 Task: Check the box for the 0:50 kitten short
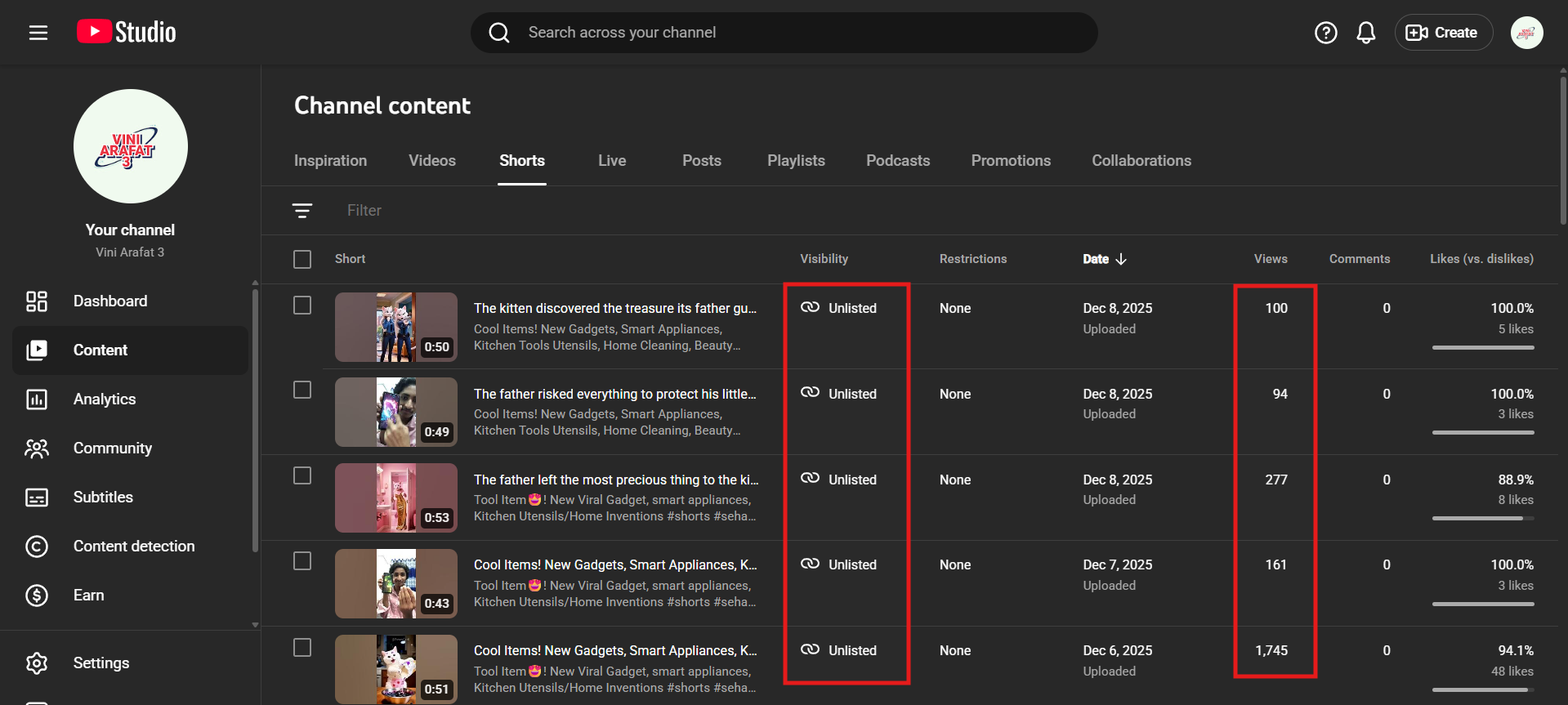point(302,306)
